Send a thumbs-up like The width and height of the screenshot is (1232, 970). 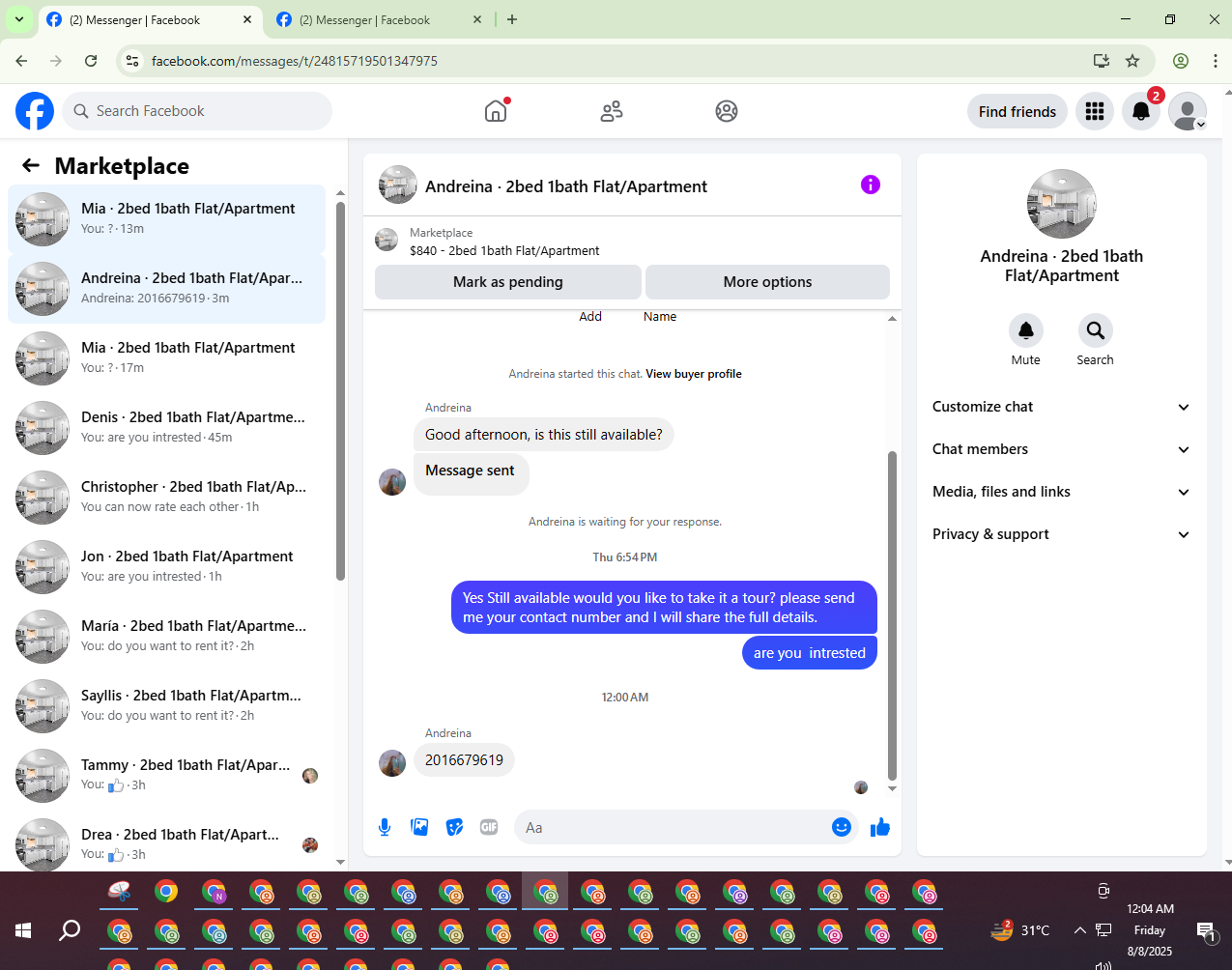pos(880,827)
